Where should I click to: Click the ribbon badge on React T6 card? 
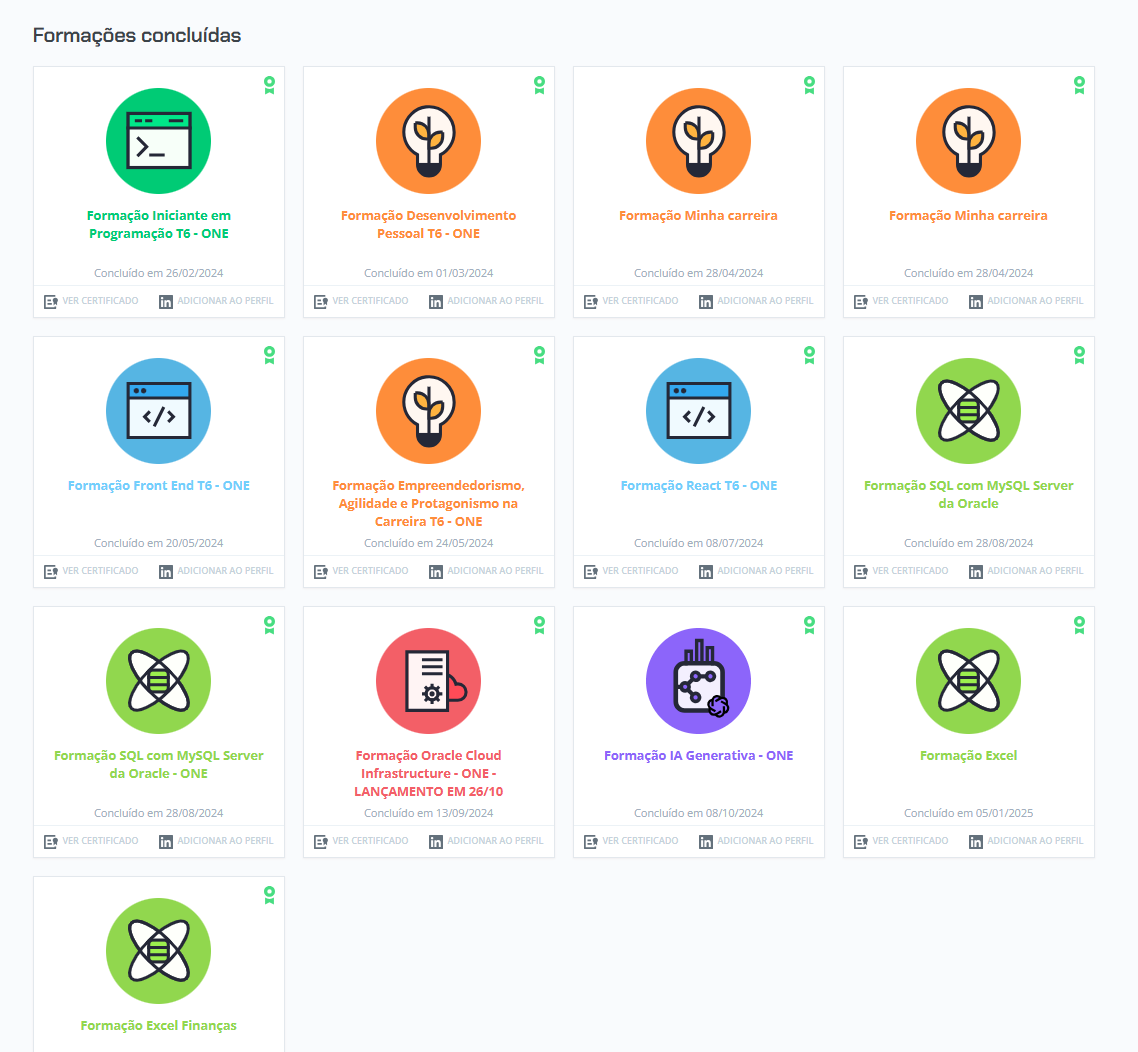(x=809, y=355)
